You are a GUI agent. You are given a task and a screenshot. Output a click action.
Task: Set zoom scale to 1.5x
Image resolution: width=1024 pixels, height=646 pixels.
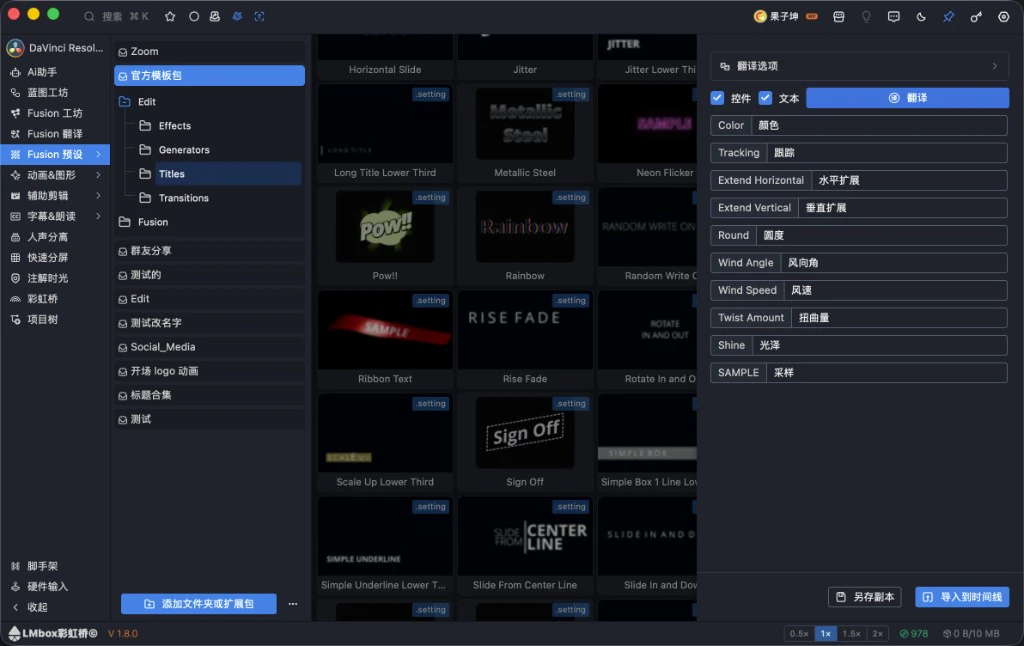(x=851, y=634)
